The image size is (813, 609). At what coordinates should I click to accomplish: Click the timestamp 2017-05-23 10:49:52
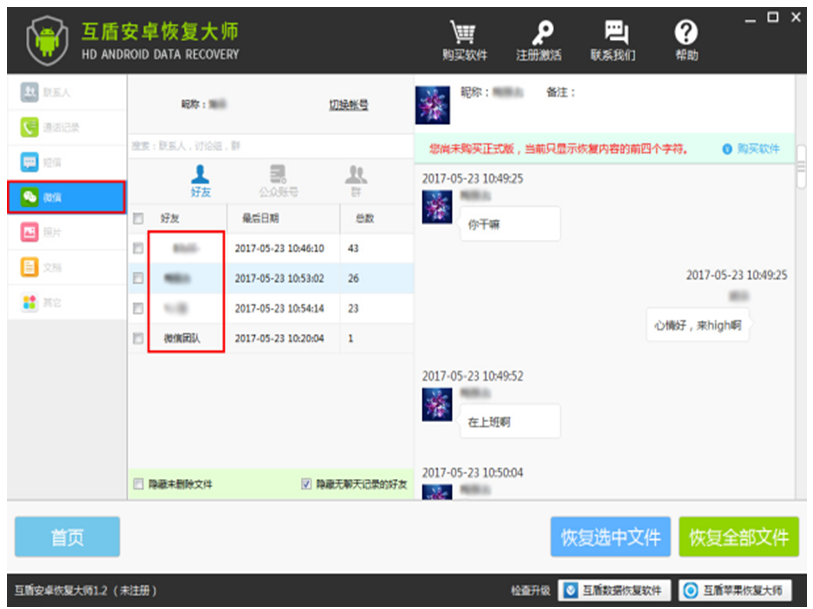[472, 376]
